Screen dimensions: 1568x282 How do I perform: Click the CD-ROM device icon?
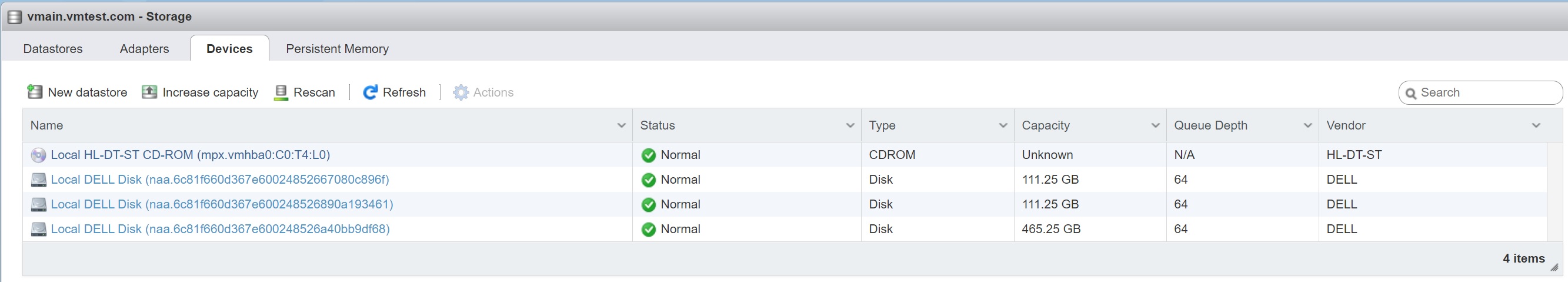[38, 155]
